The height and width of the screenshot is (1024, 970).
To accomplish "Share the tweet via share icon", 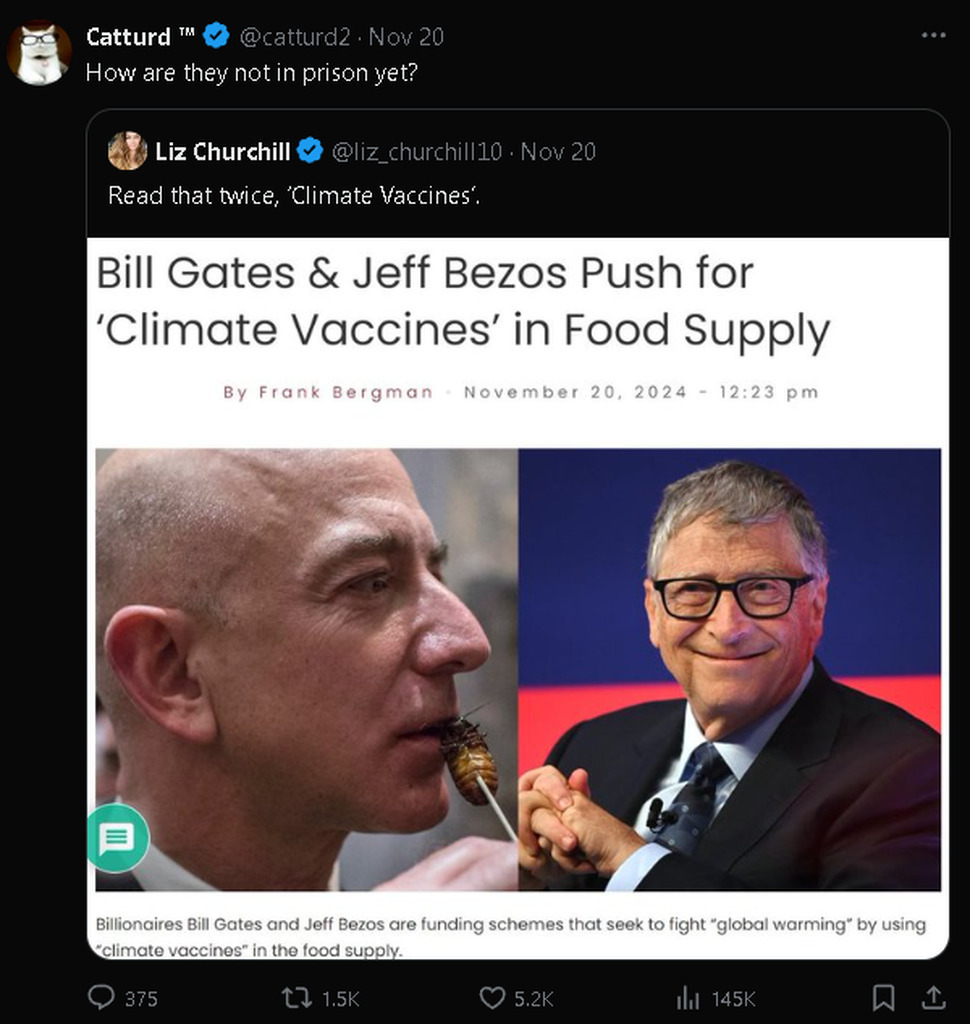I will [x=933, y=997].
